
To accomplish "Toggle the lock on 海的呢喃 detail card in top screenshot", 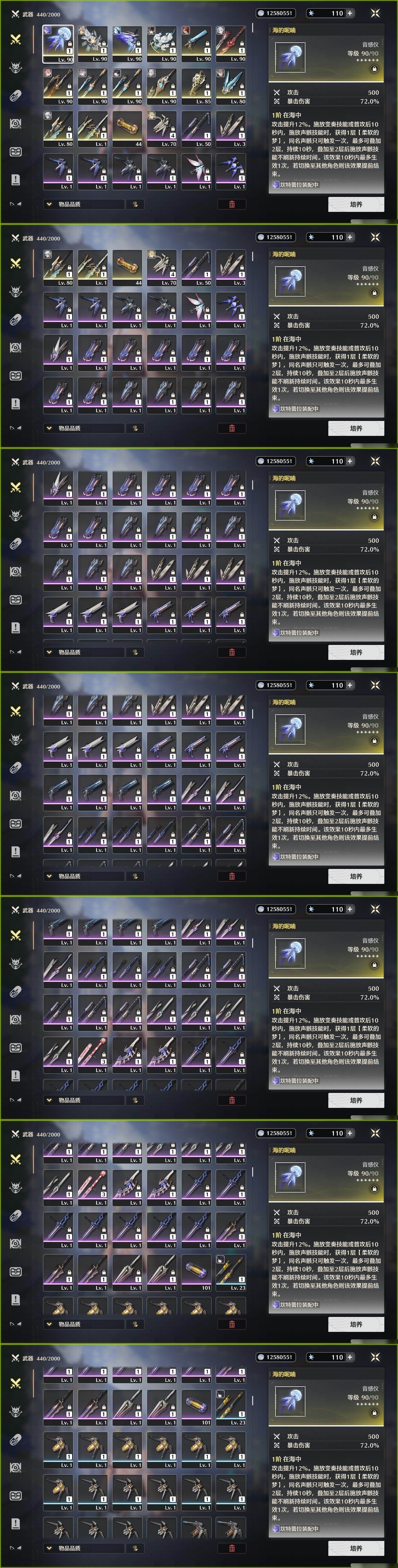I will (x=374, y=69).
